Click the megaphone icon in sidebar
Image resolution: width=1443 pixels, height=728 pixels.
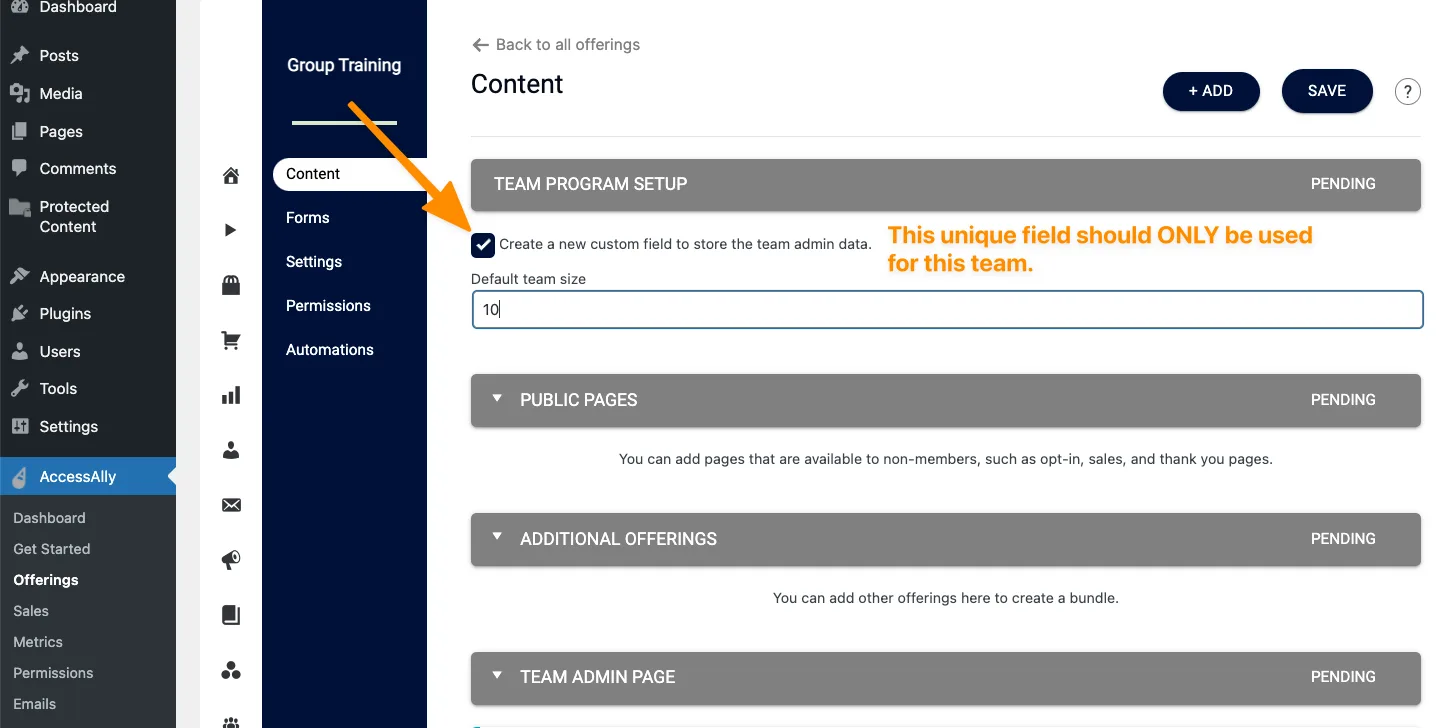(231, 561)
